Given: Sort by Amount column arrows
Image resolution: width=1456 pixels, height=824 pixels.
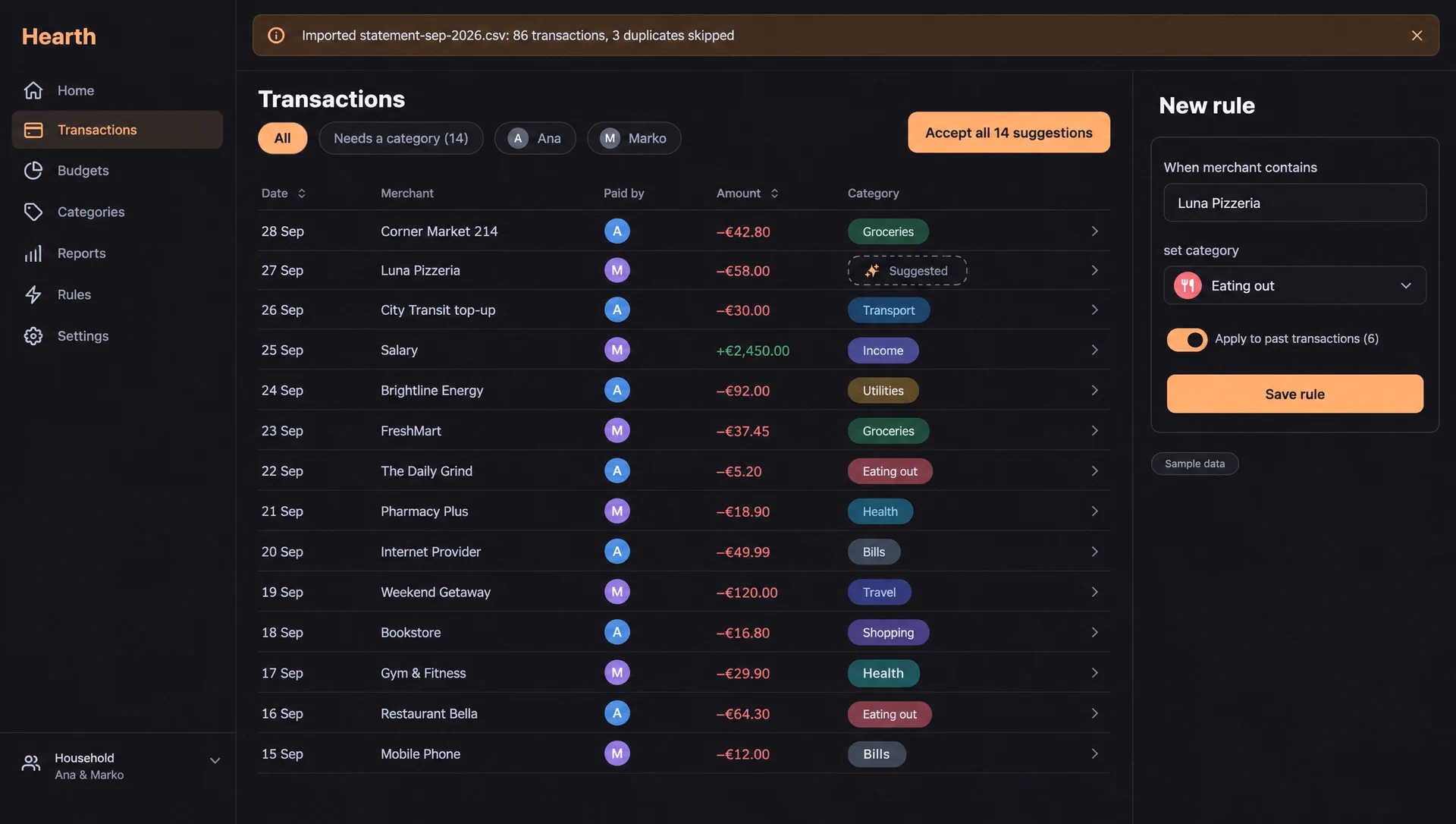Looking at the screenshot, I should click(x=774, y=193).
